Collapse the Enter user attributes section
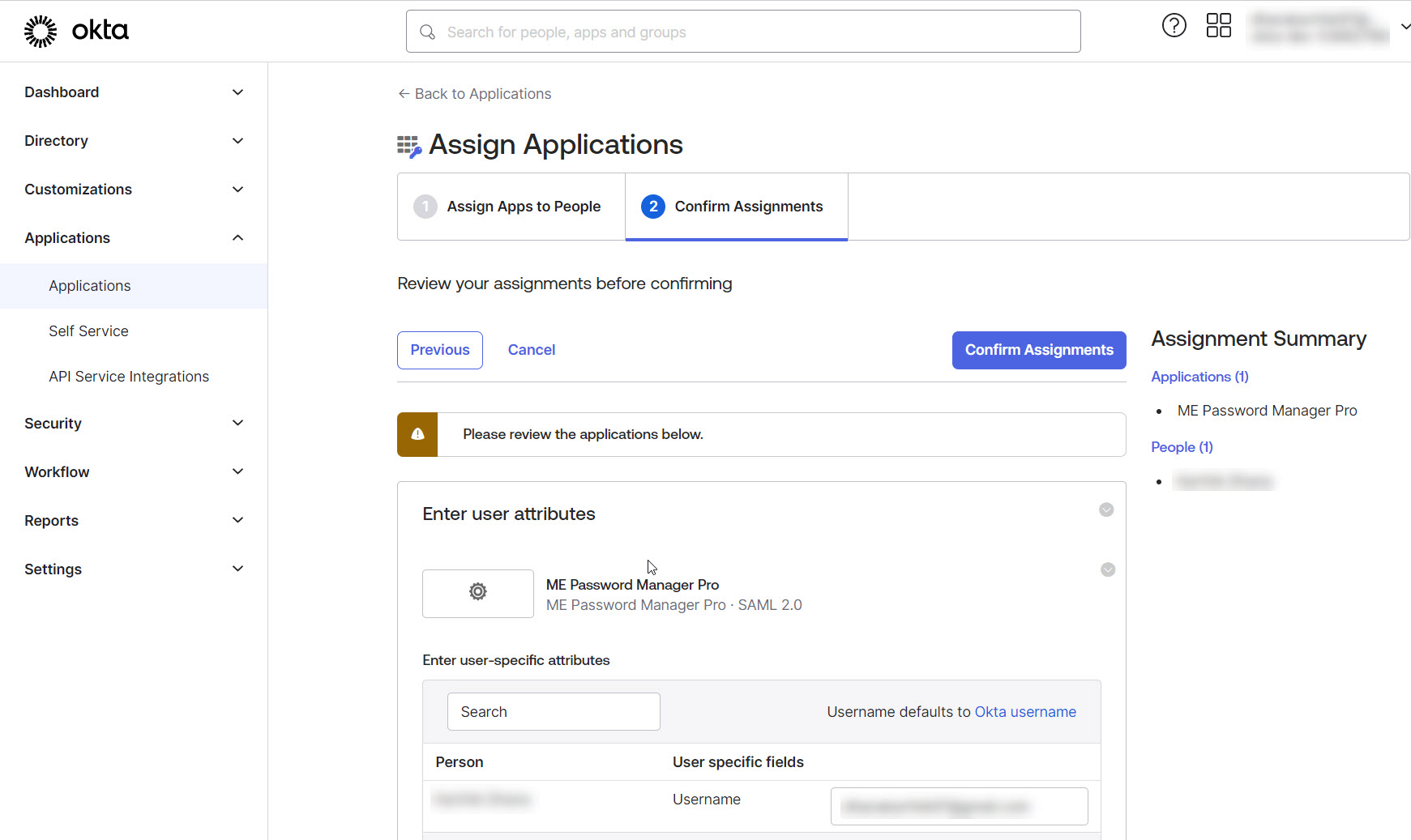Image resolution: width=1411 pixels, height=840 pixels. (x=1106, y=510)
